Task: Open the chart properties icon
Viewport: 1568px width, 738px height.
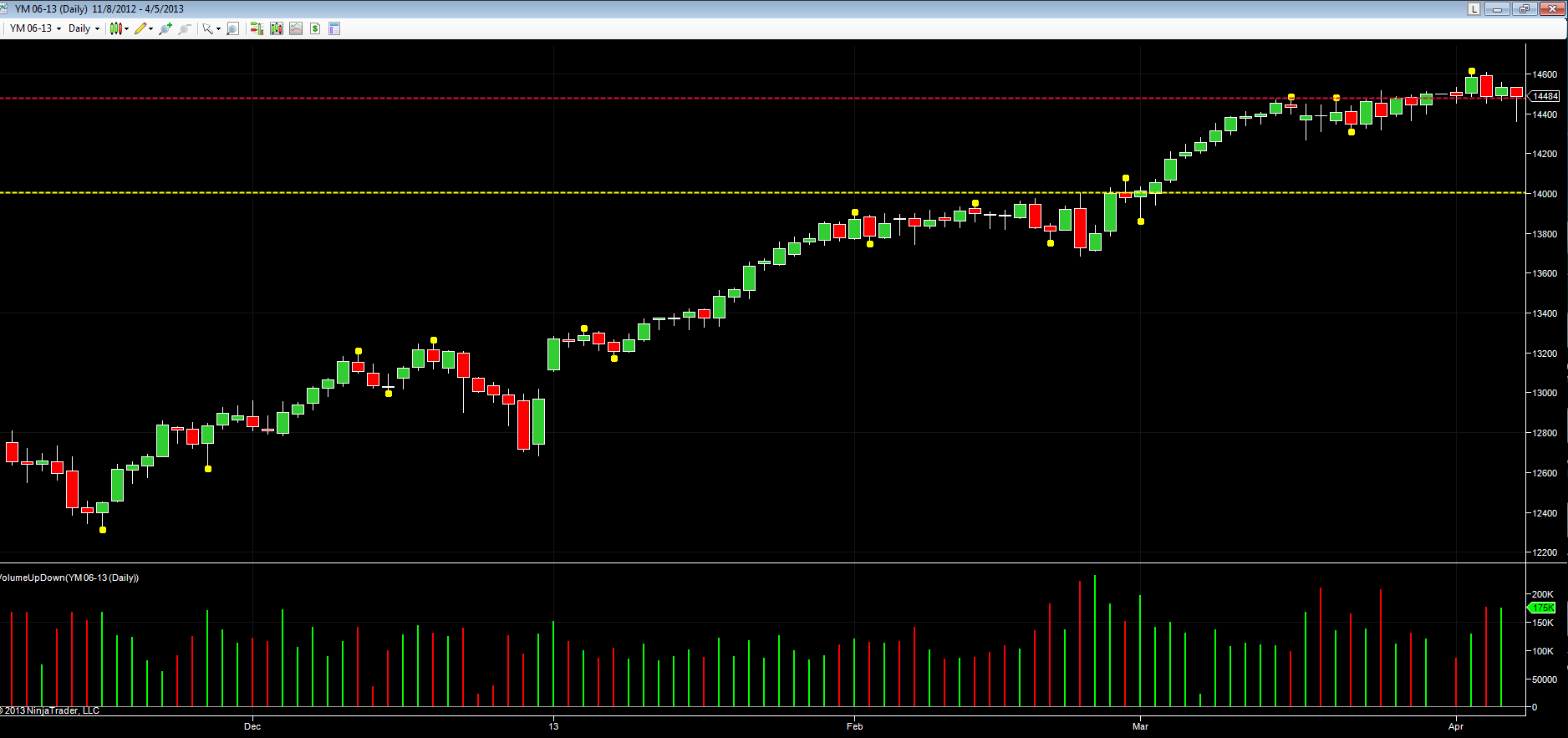Action: click(334, 28)
